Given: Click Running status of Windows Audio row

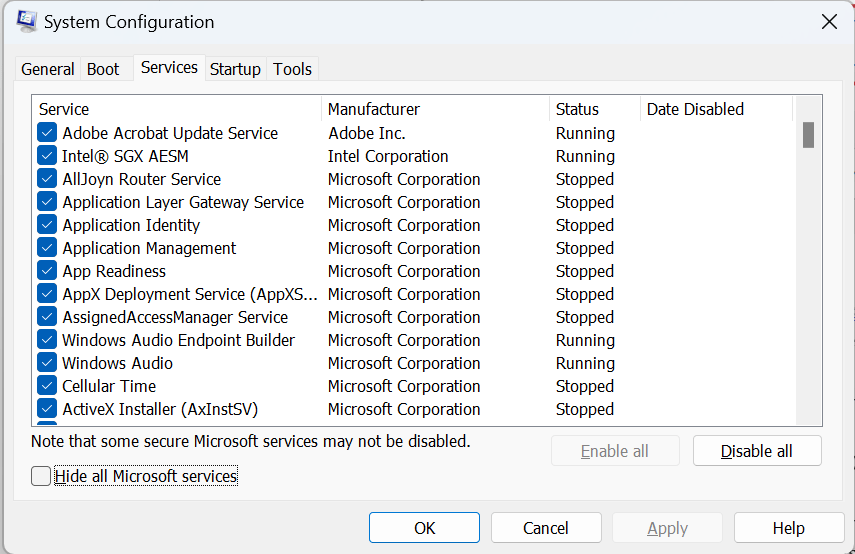Looking at the screenshot, I should [x=585, y=363].
